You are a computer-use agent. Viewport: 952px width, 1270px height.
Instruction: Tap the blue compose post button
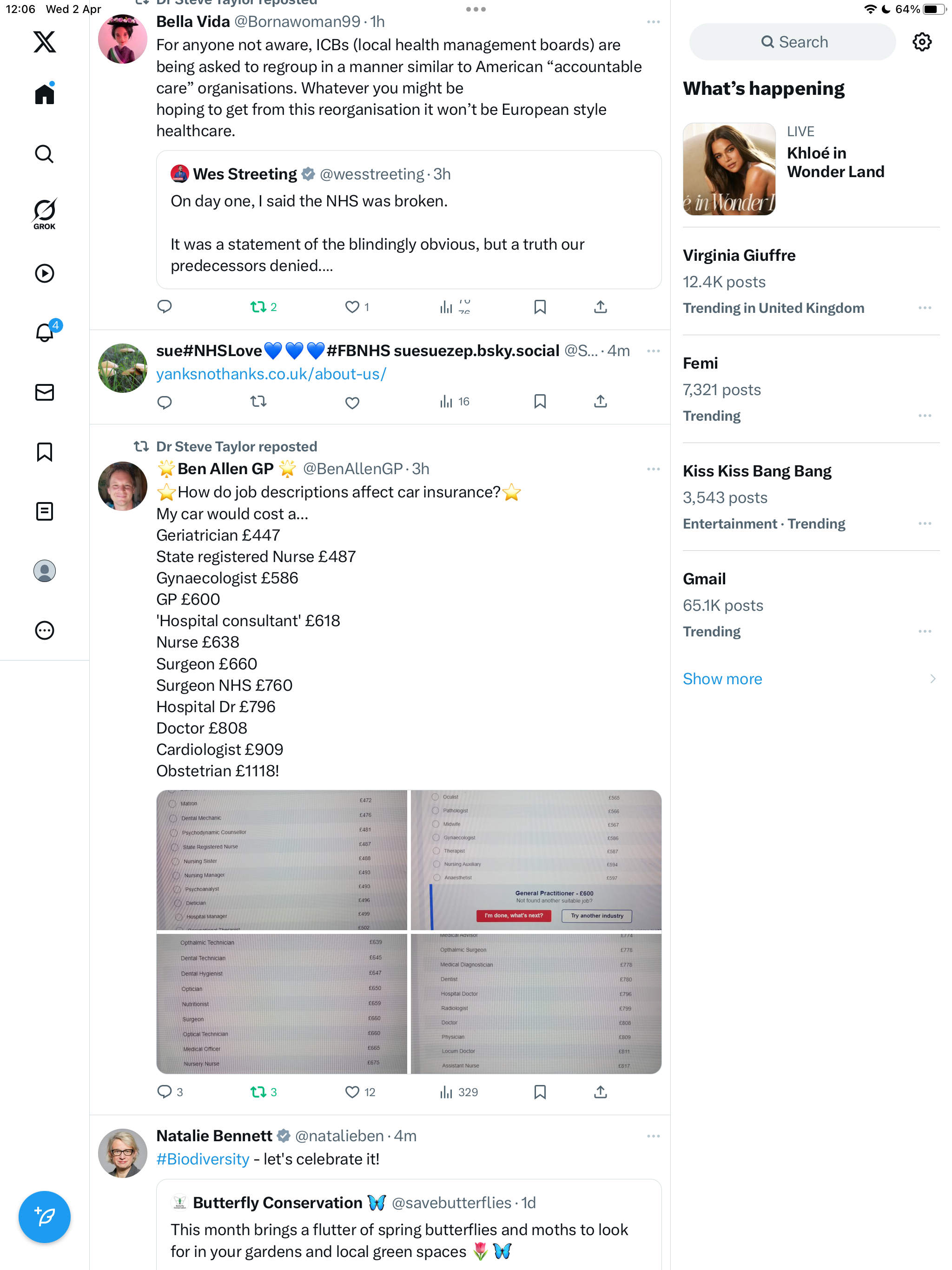click(44, 1217)
